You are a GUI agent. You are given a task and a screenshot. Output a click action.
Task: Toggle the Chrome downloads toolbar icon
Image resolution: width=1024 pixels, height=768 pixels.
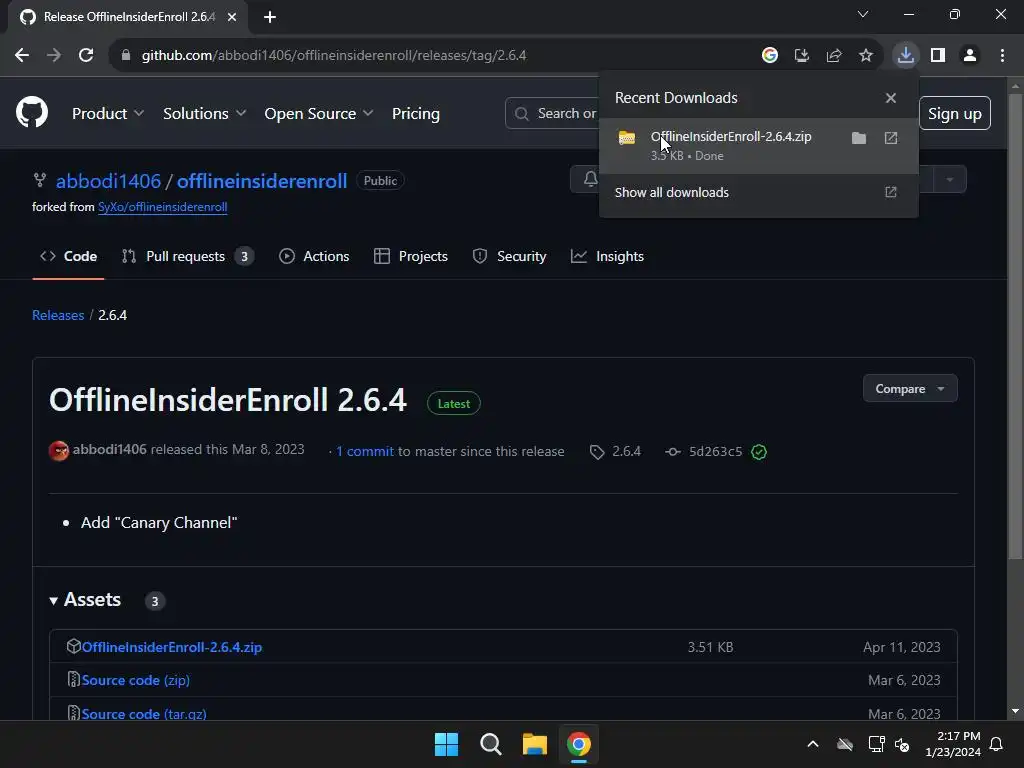tap(906, 56)
